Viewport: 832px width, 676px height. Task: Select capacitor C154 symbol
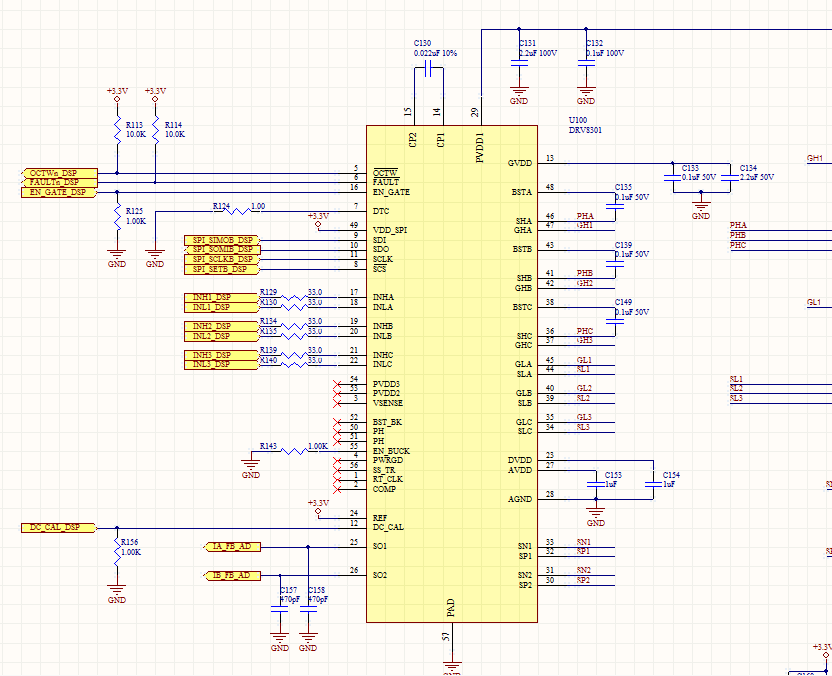click(653, 484)
